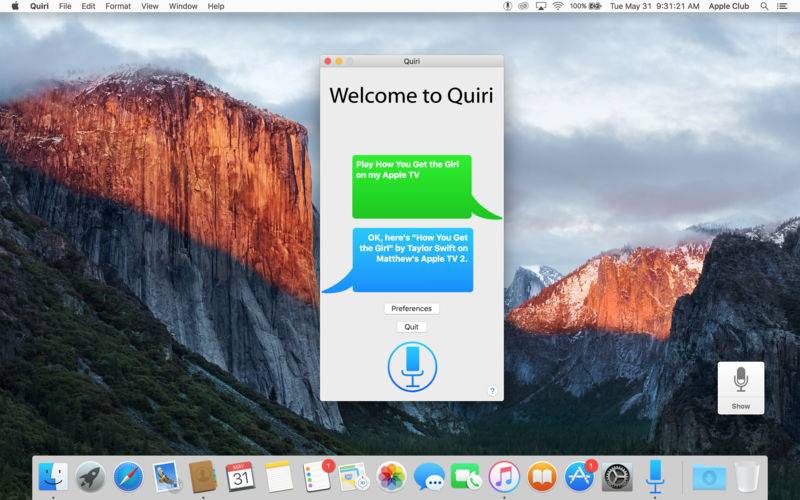This screenshot has width=800, height=500.
Task: Open Messages from the Dock
Action: 429,477
